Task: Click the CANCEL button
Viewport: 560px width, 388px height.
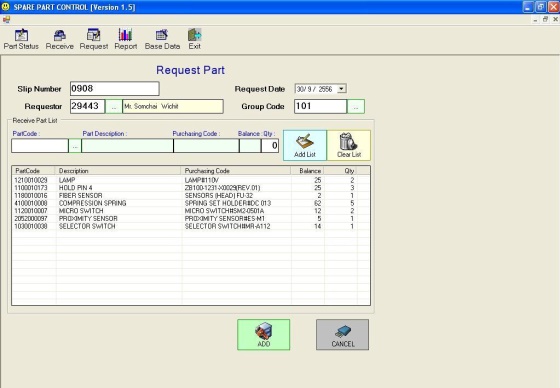Action: [342, 334]
